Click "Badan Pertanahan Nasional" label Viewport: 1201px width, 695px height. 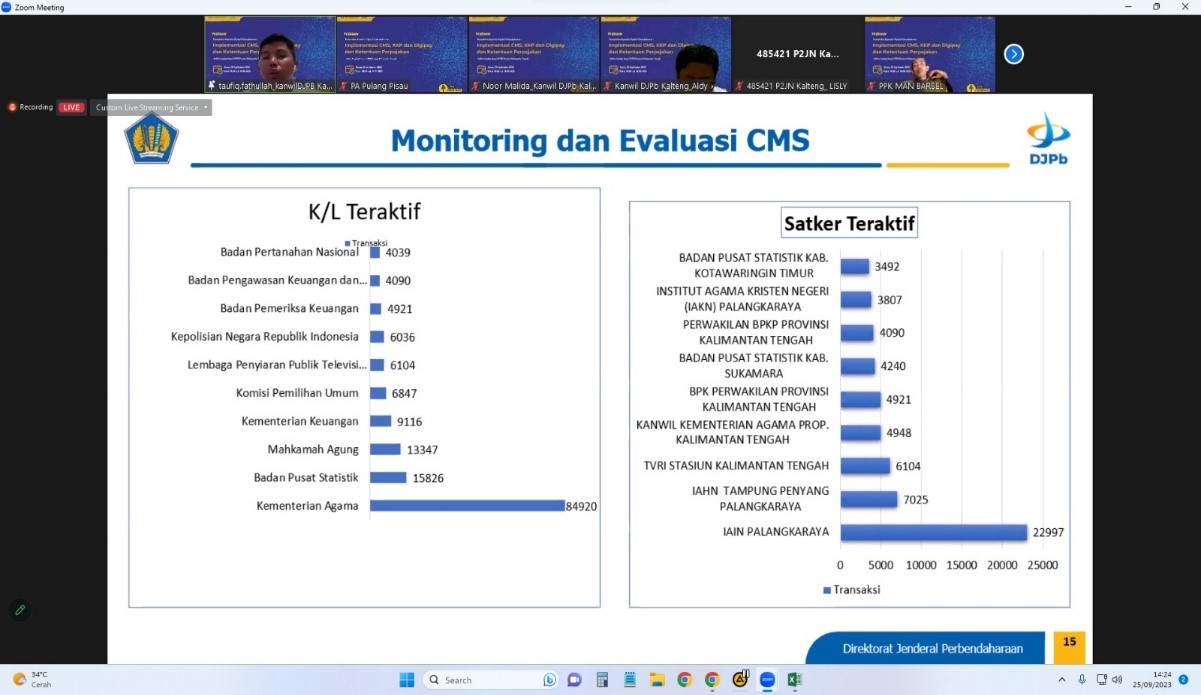[289, 252]
